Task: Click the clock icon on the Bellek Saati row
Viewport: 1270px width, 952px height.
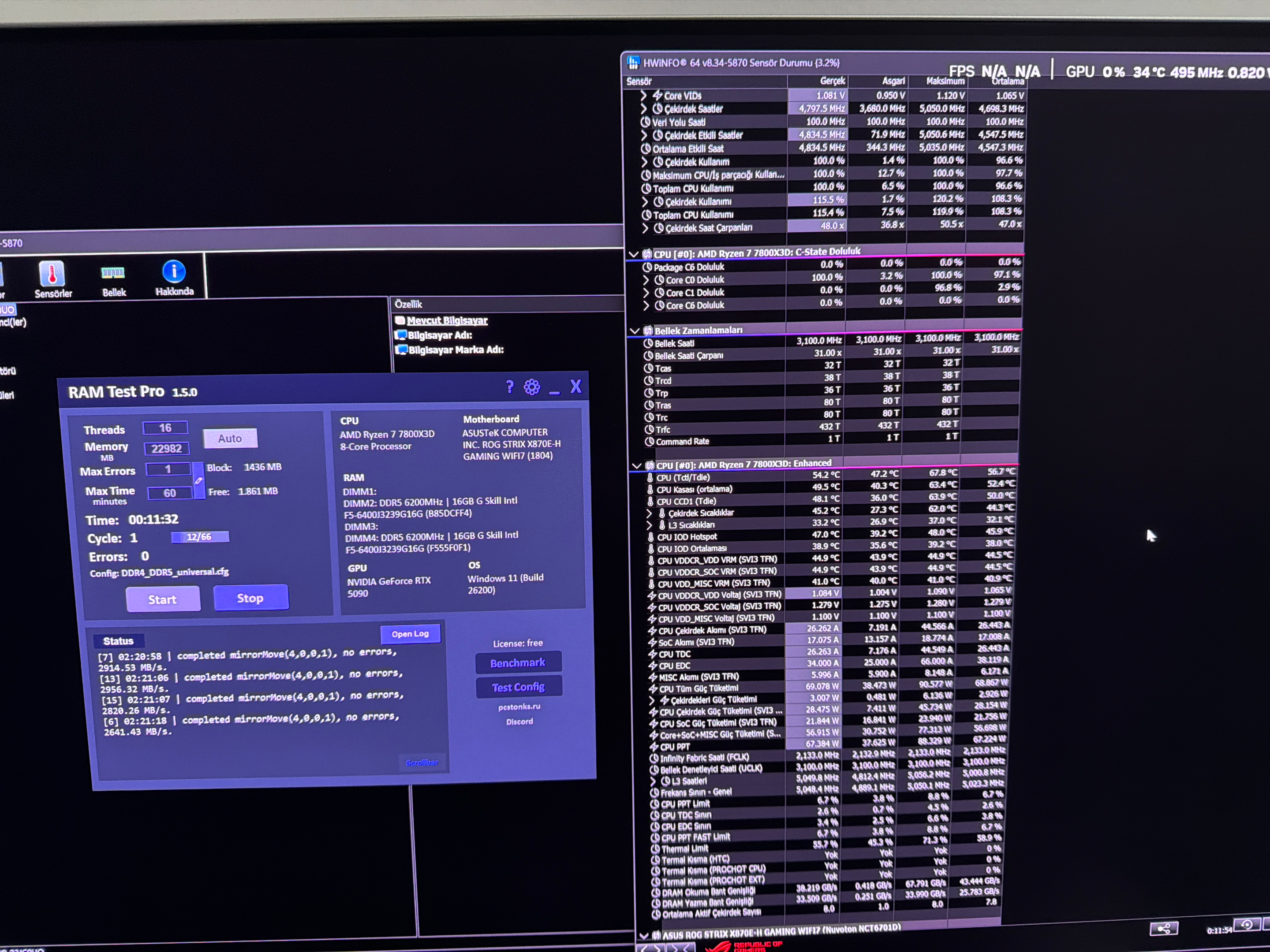Action: click(648, 344)
